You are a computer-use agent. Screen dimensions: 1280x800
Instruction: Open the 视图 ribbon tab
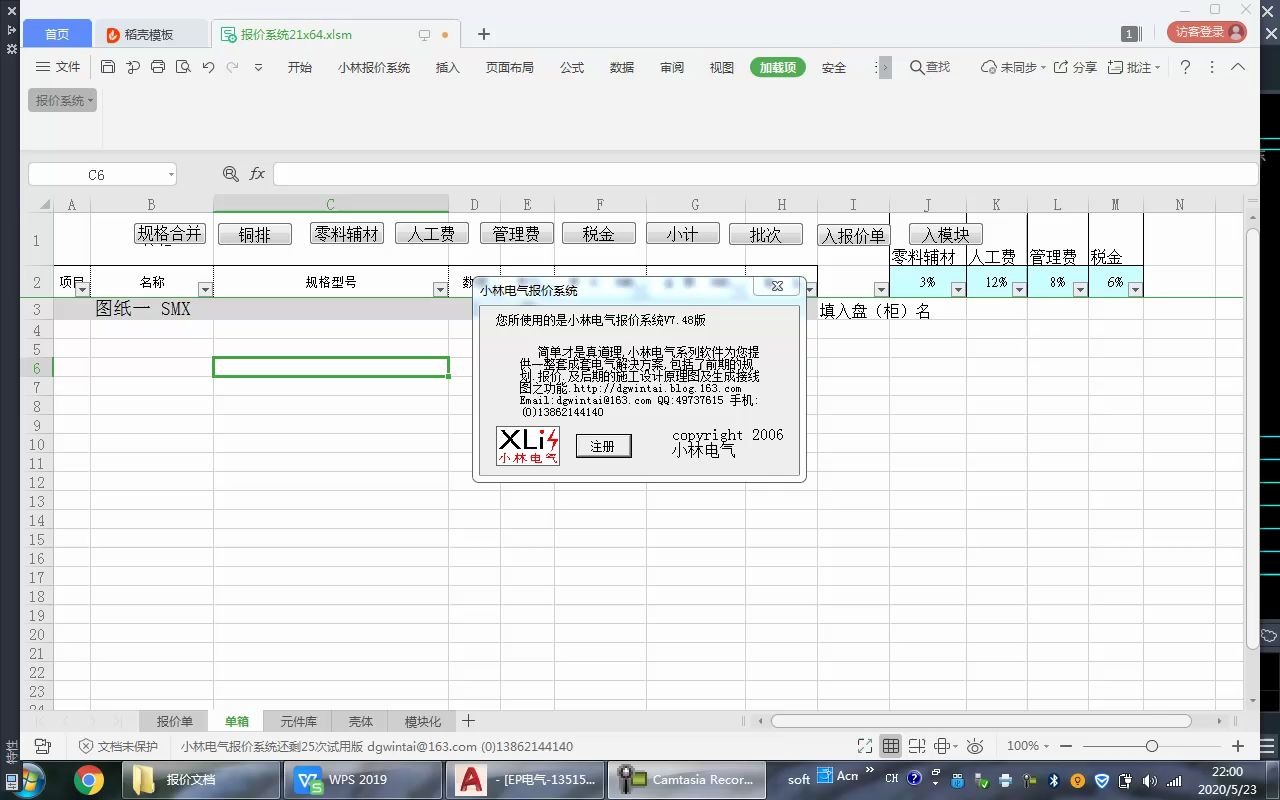click(722, 67)
